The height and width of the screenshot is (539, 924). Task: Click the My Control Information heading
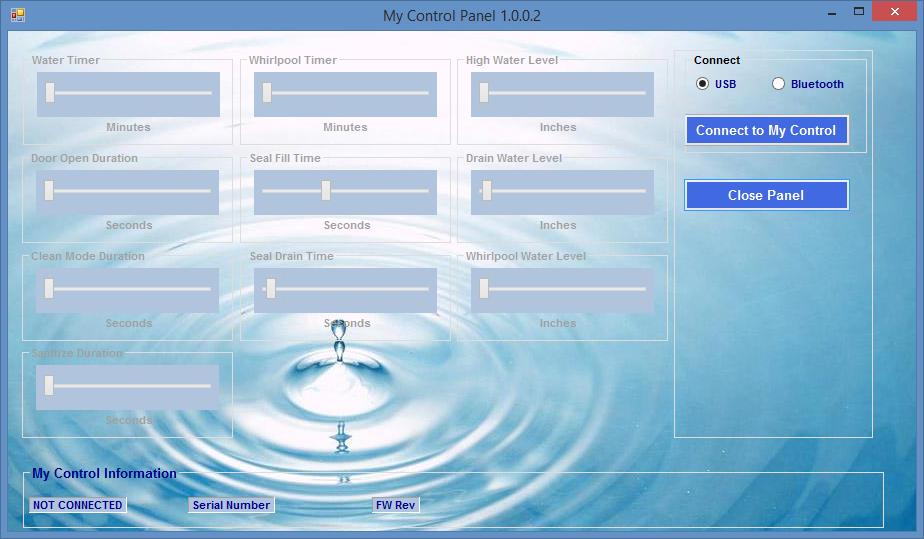[x=104, y=473]
